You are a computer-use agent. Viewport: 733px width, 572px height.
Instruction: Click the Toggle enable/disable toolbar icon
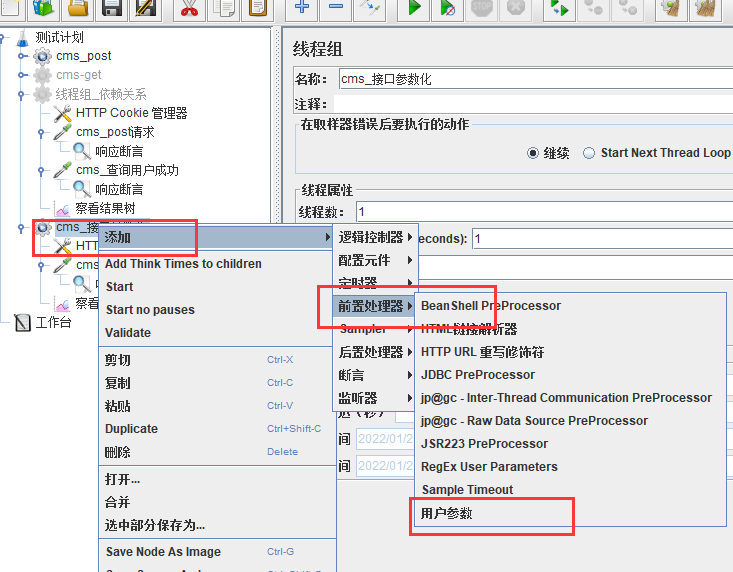coord(369,8)
